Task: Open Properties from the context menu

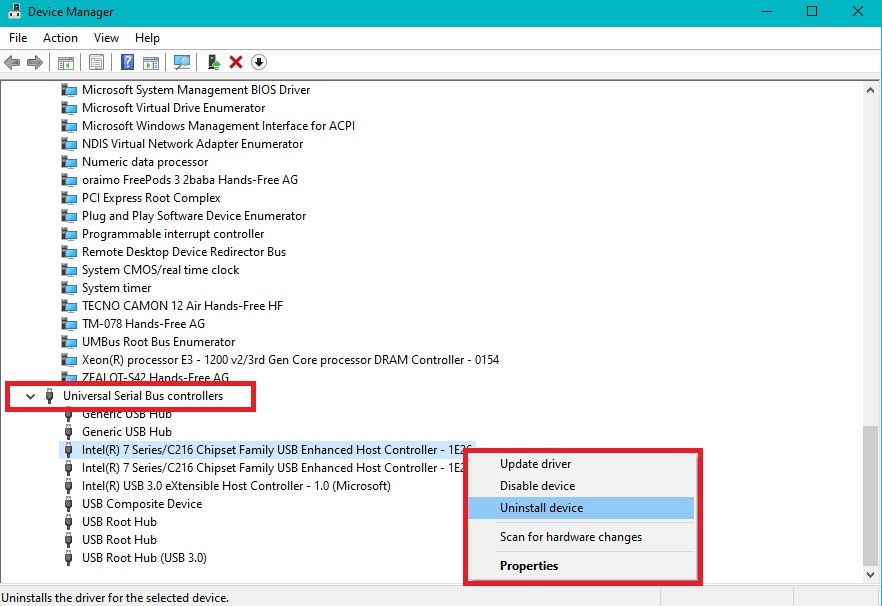Action: click(x=530, y=565)
